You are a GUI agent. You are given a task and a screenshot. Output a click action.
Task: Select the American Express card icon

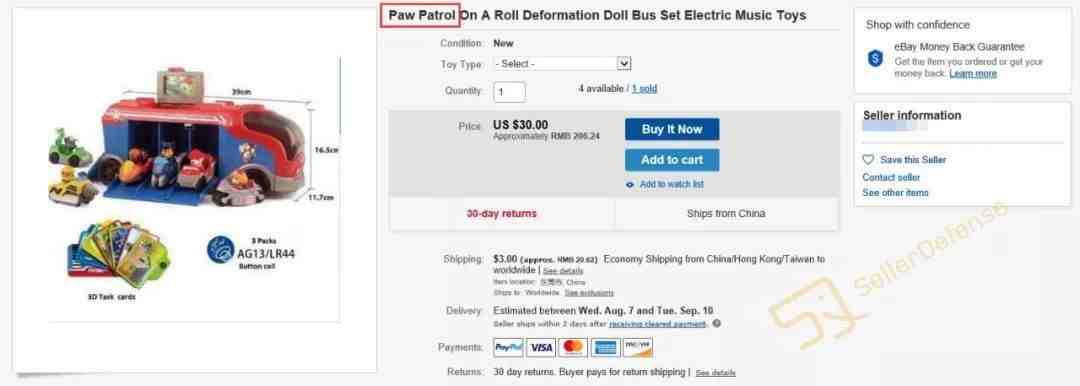[x=605, y=347]
